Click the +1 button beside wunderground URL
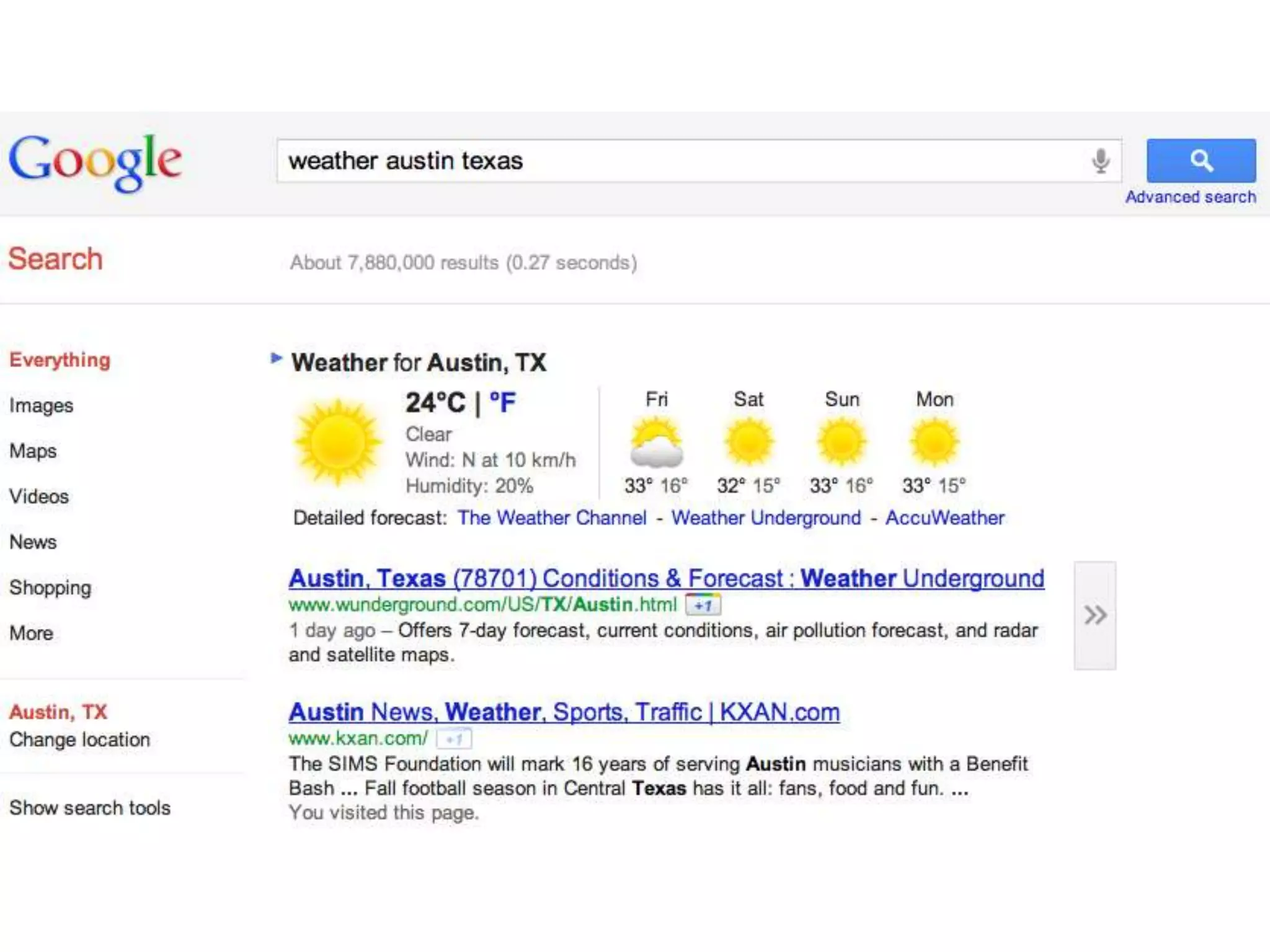The image size is (1270, 952). click(x=703, y=604)
